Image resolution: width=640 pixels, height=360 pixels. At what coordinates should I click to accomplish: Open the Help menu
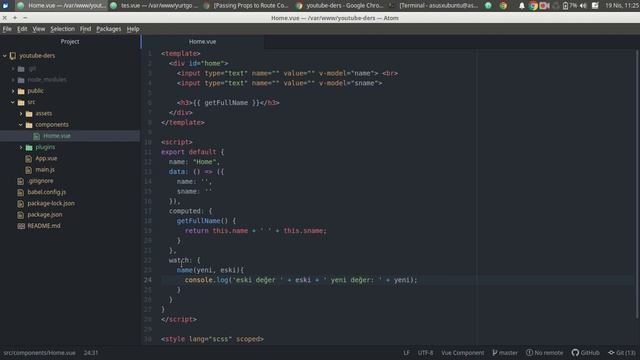pyautogui.click(x=133, y=29)
